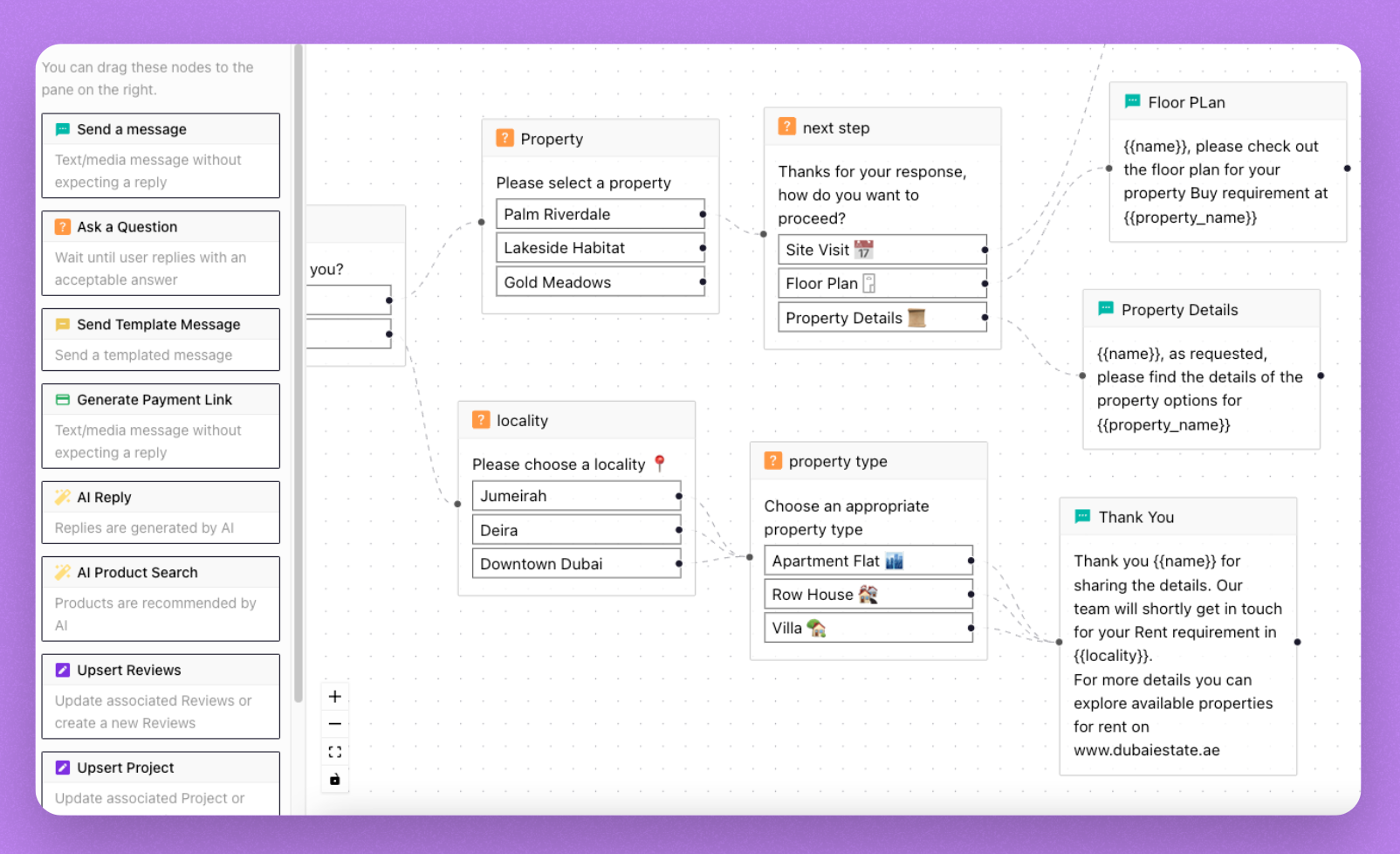The height and width of the screenshot is (854, 1400).
Task: Select the Lakeside Habitat option
Action: (x=600, y=248)
